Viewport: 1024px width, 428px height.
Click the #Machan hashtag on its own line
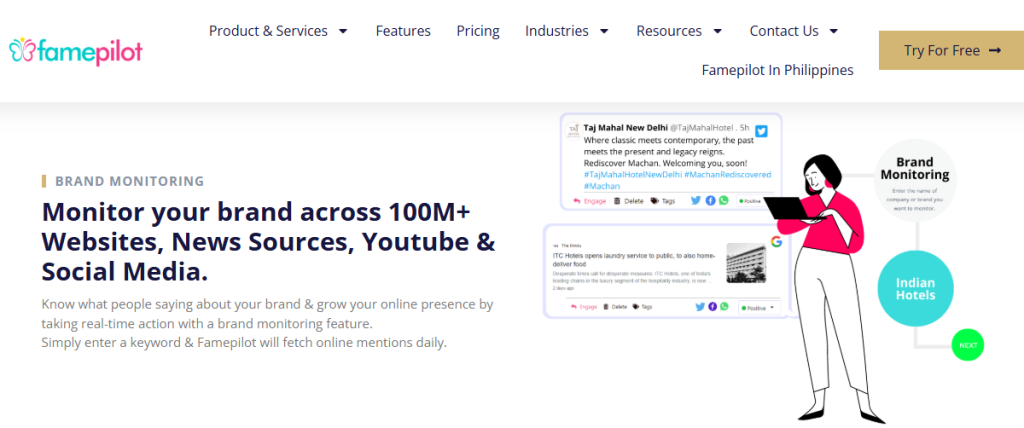pos(601,186)
